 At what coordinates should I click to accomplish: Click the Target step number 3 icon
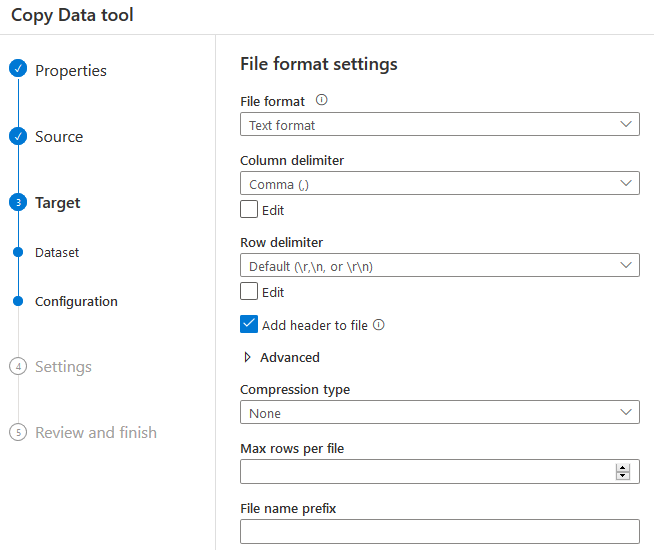17,203
